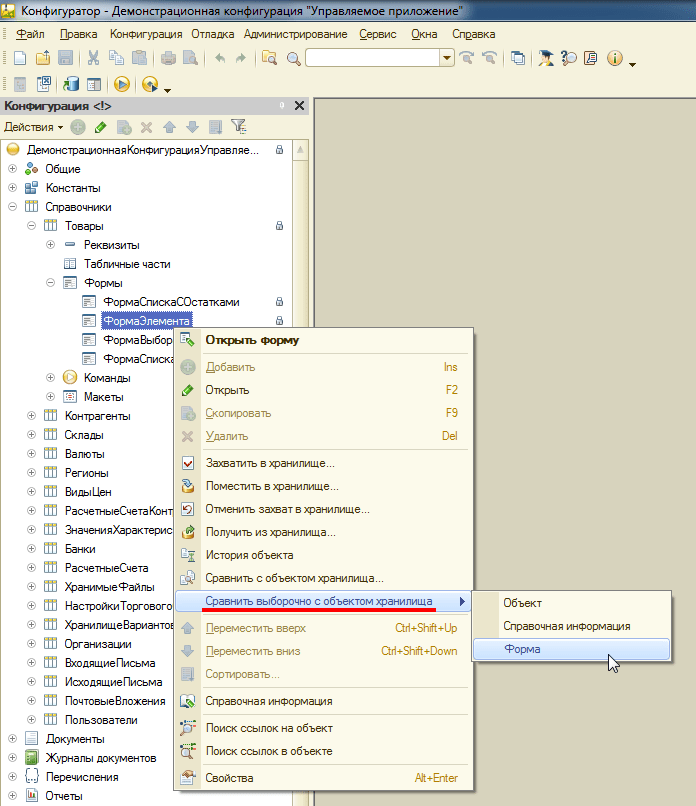
Task: Start debugging with the play icon
Action: click(122, 84)
